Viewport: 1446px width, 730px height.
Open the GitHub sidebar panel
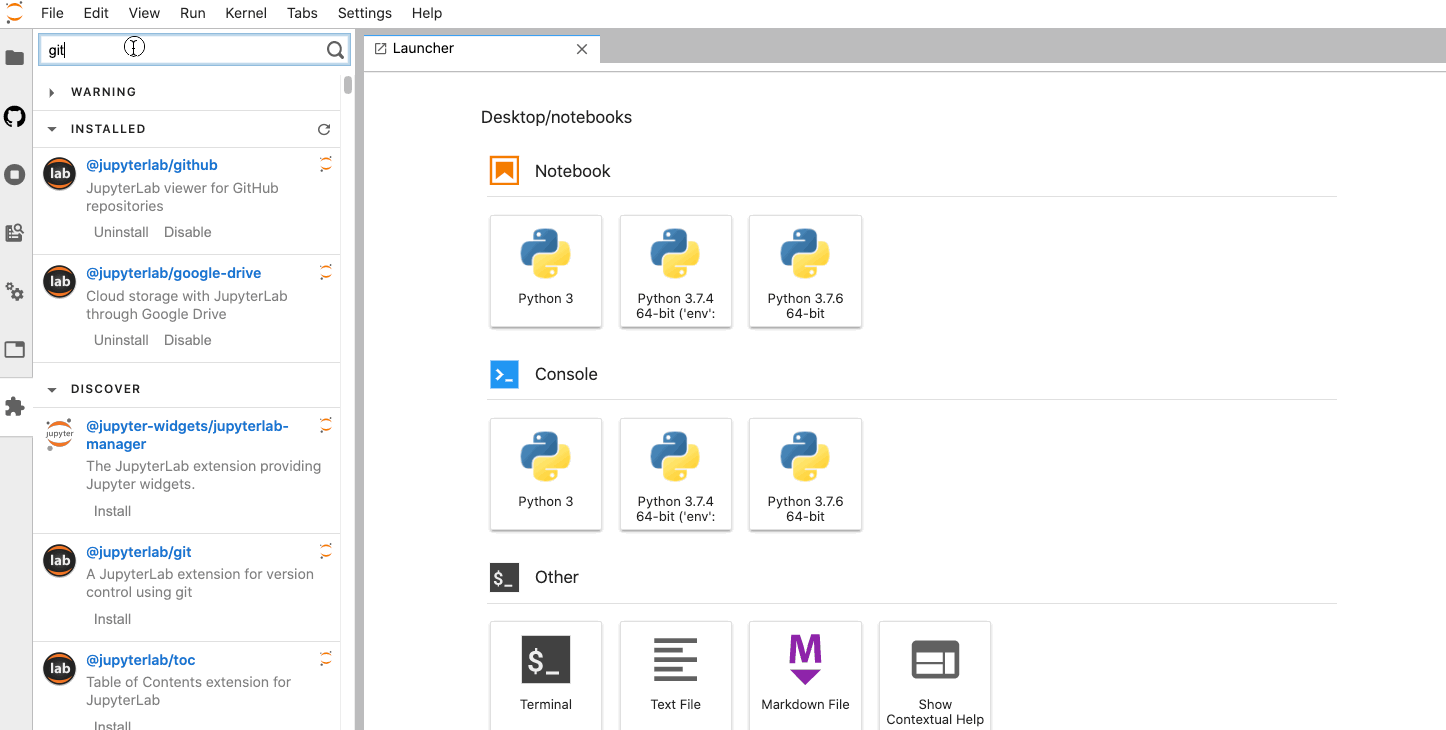pos(15,117)
